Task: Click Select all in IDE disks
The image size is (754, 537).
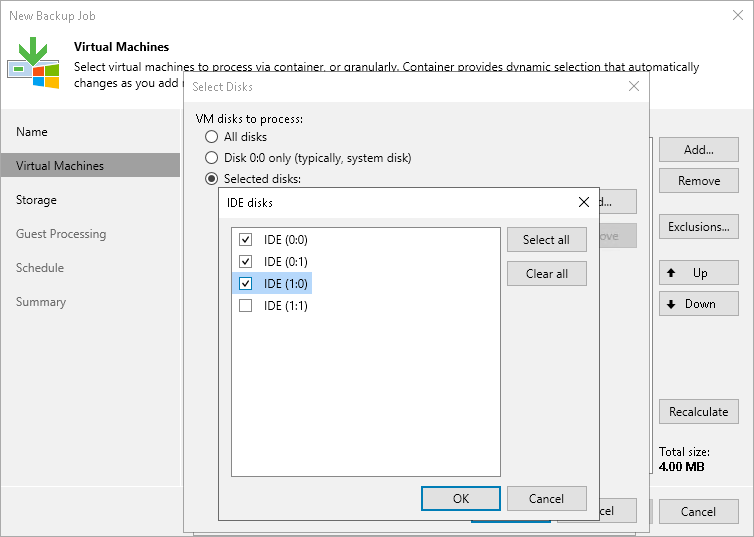Action: (x=547, y=239)
